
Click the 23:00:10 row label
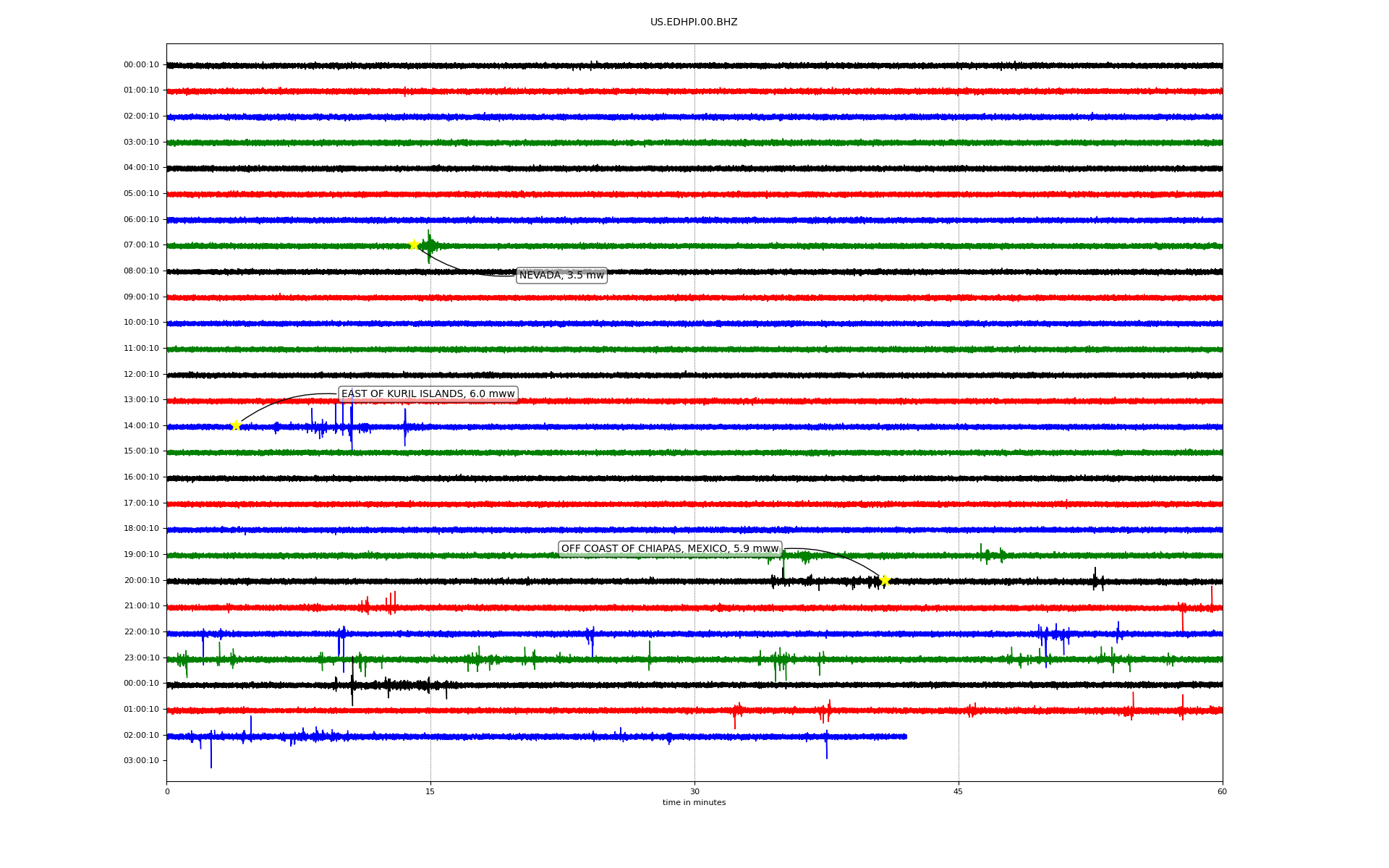141,658
